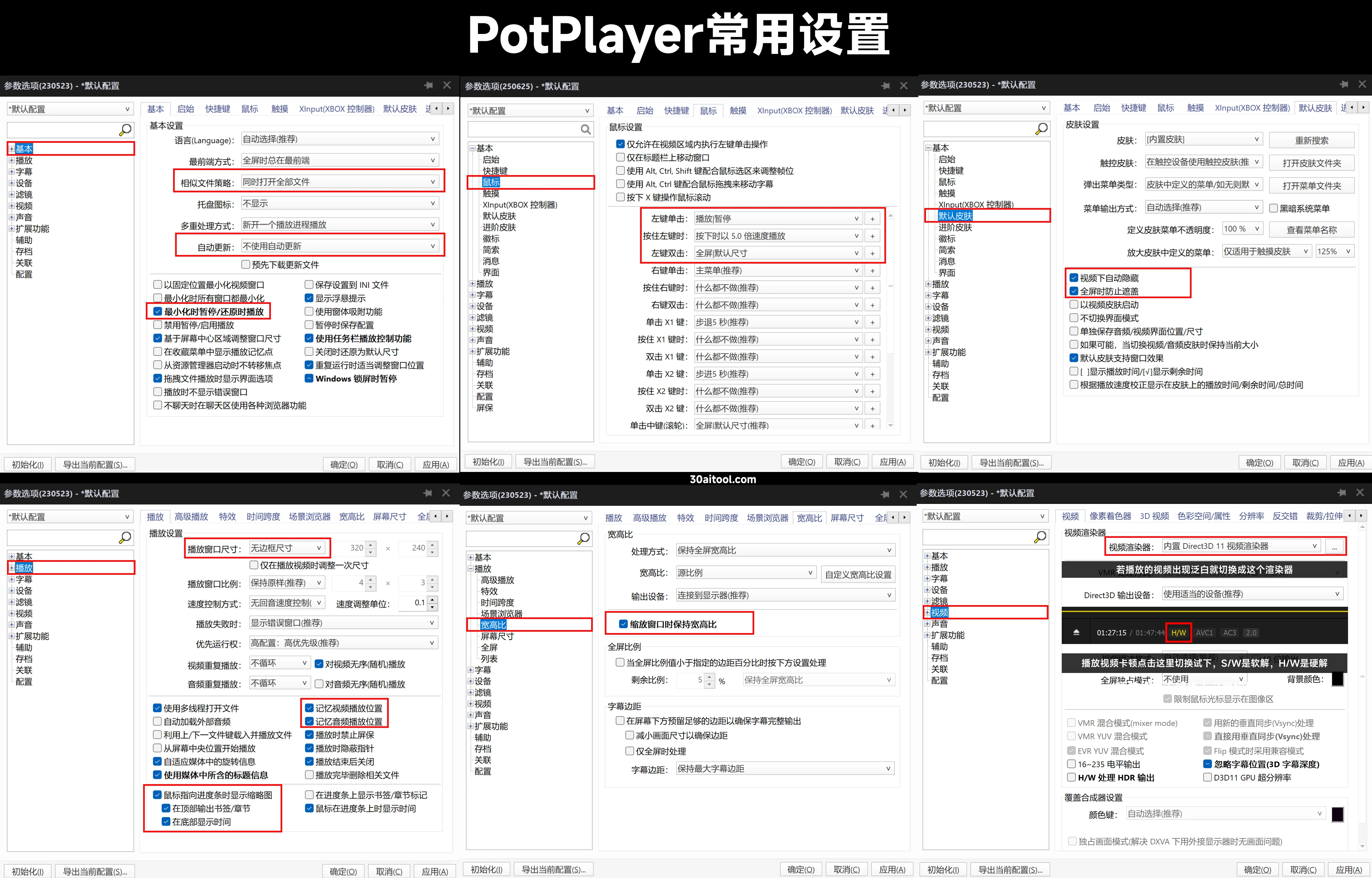Click the 颜色键 color swatch

pos(1337,814)
